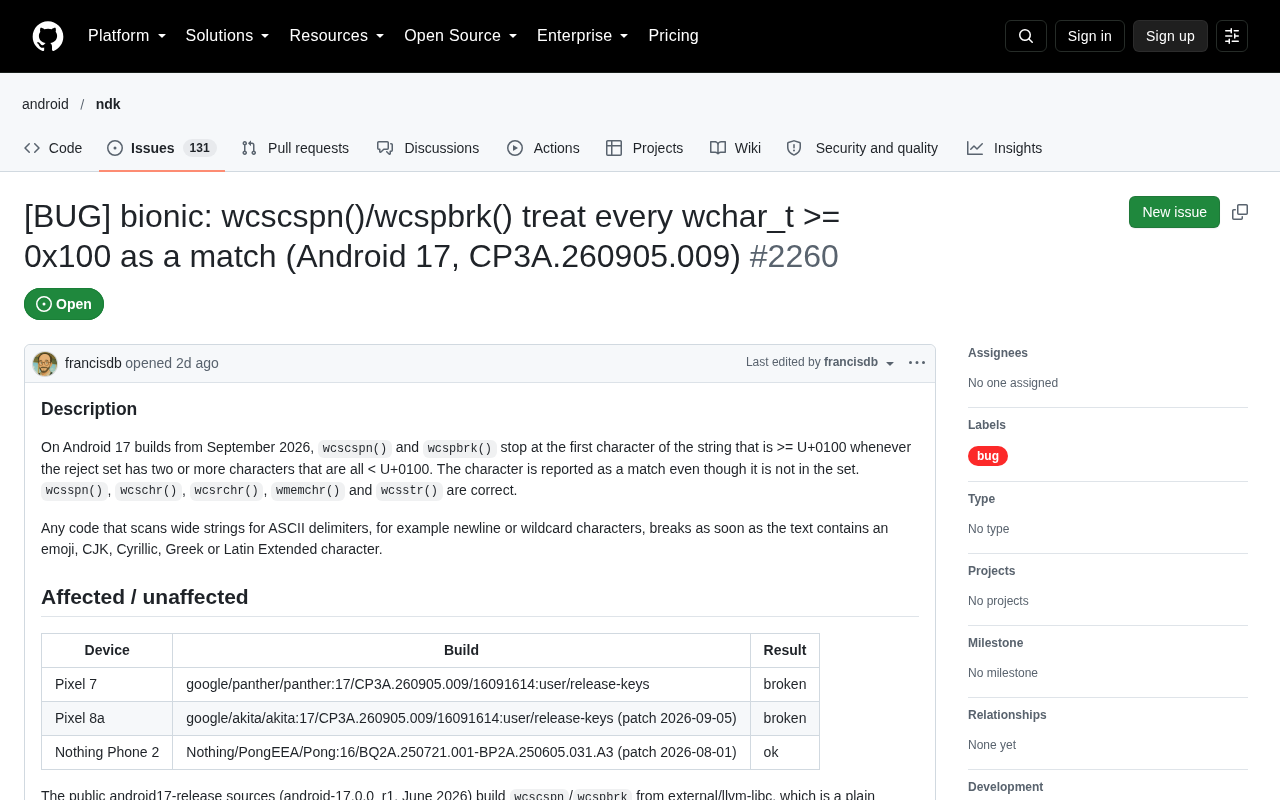Open the Discussions tab
This screenshot has height=800, width=1280.
click(x=428, y=148)
